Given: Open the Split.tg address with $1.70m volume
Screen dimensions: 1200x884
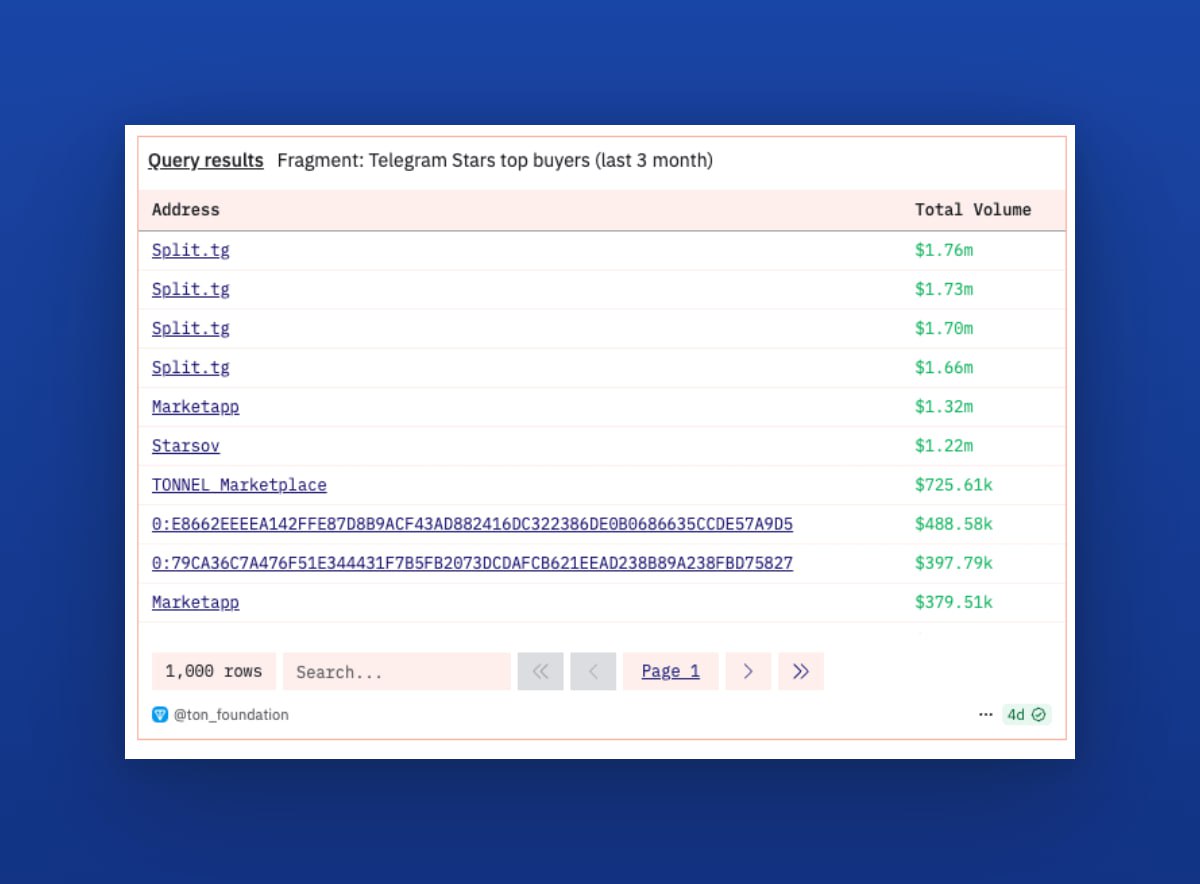Looking at the screenshot, I should (191, 328).
